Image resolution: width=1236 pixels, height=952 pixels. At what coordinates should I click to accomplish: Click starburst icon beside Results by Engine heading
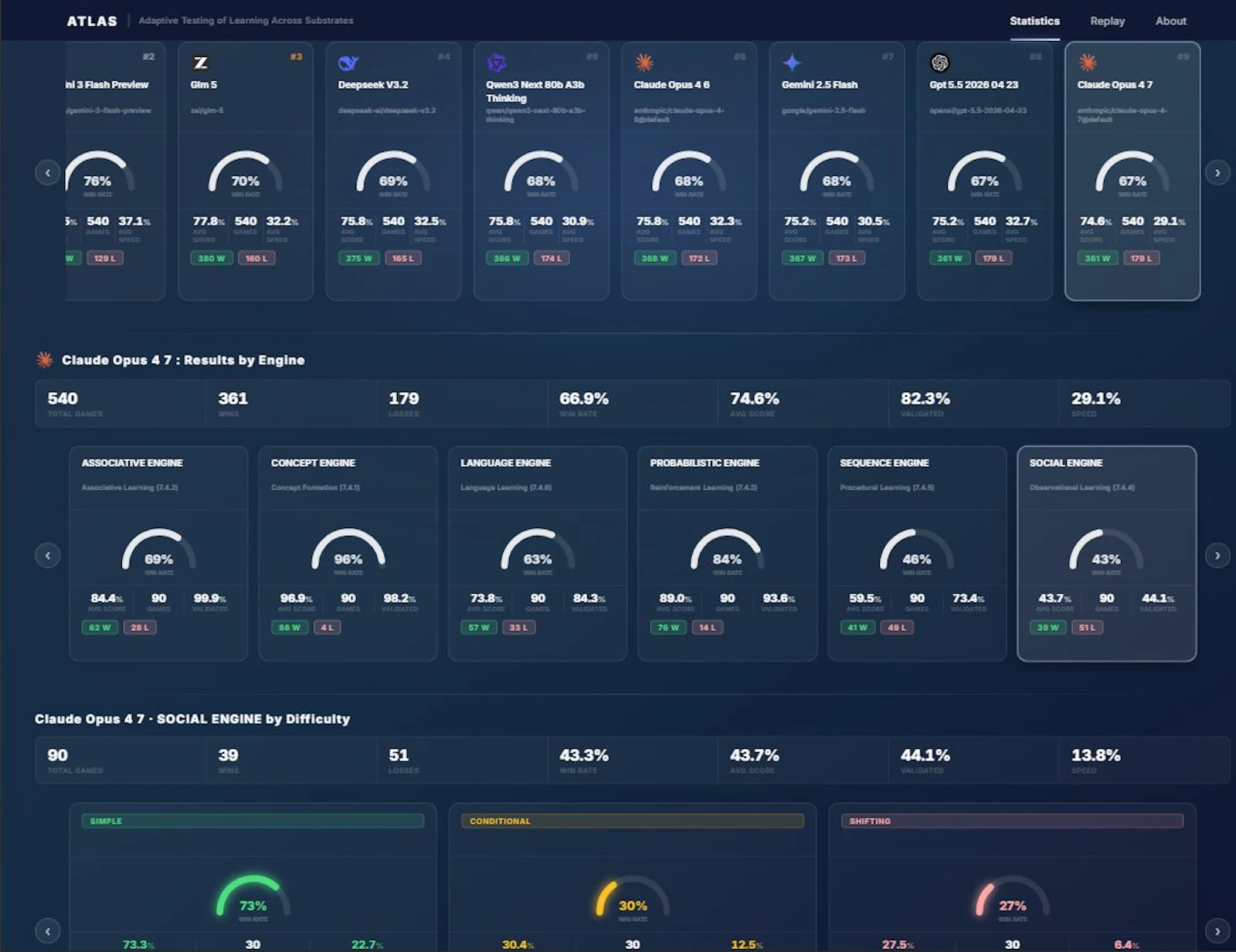pyautogui.click(x=45, y=360)
